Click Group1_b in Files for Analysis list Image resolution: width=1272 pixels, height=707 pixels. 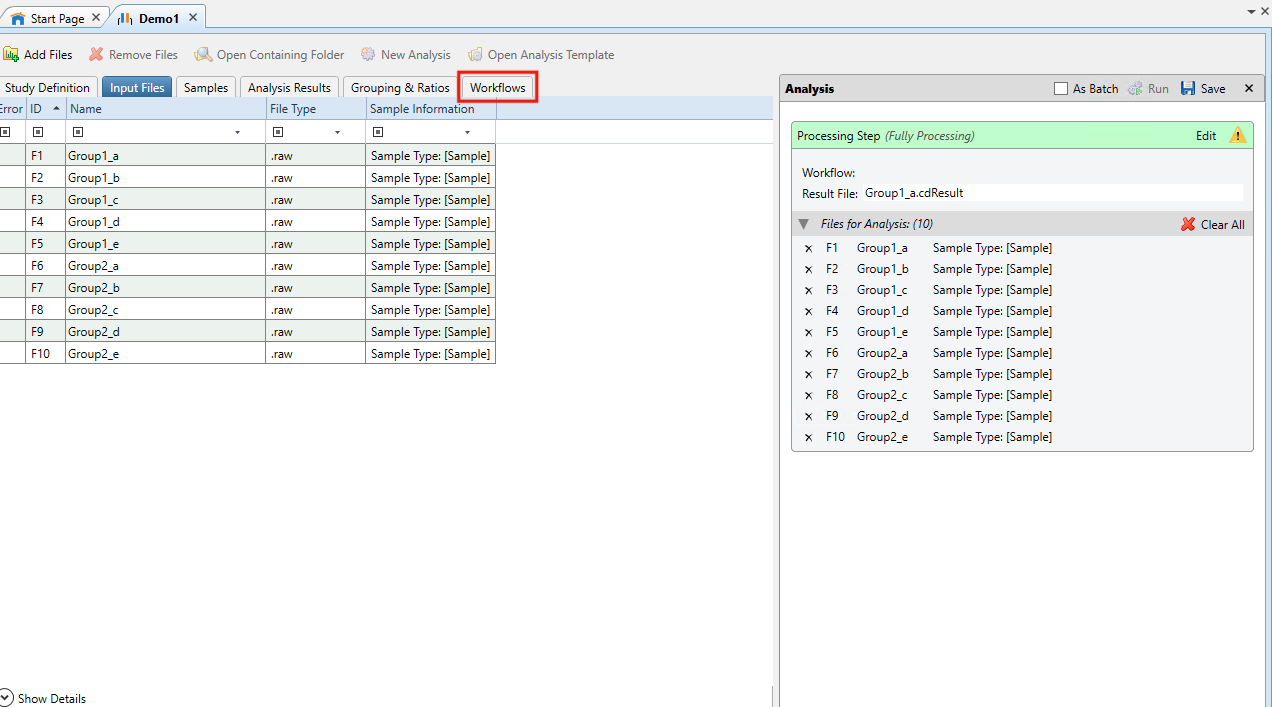pos(882,269)
